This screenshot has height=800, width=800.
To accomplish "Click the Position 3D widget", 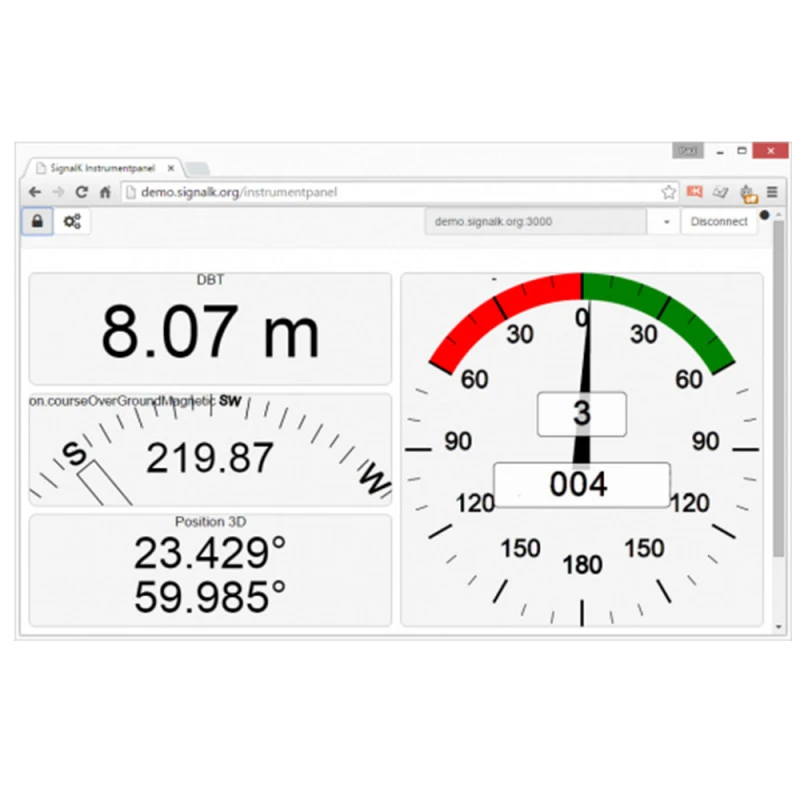I will tap(210, 570).
